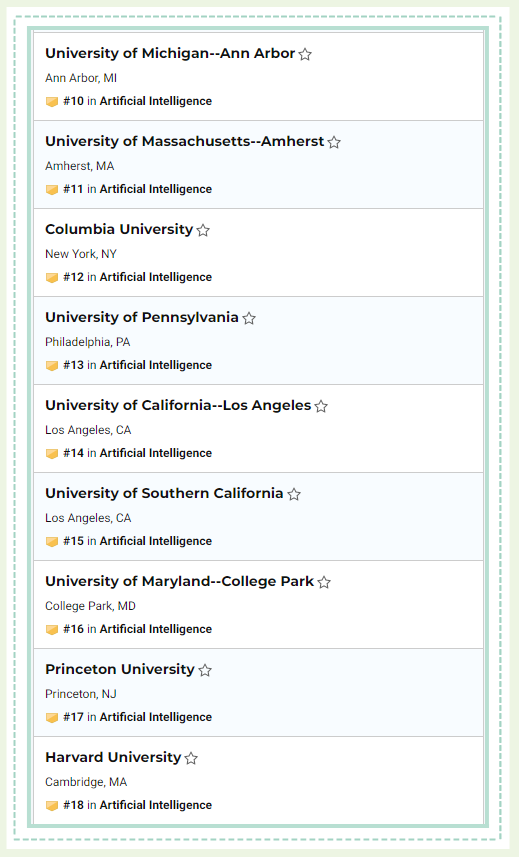Toggle favorite star for Princeton University

point(205,670)
